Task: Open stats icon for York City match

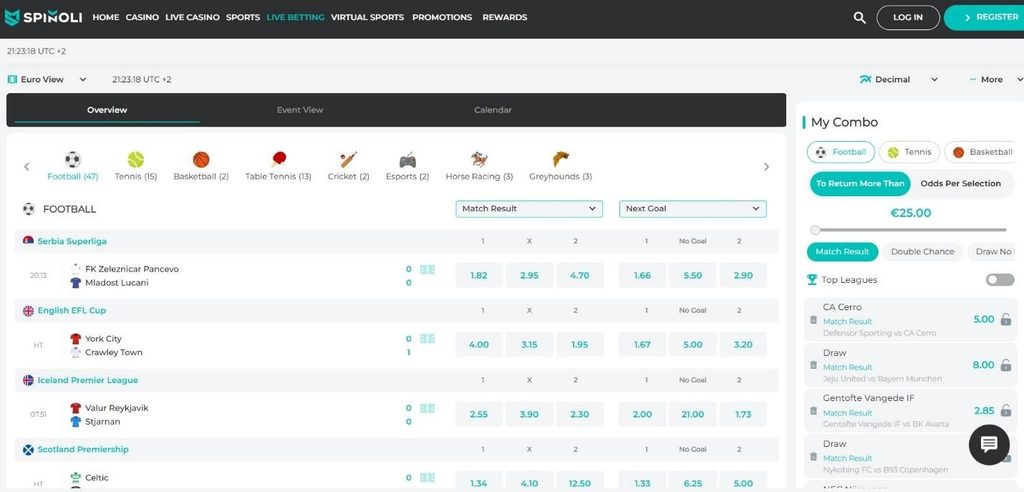Action: pos(427,338)
